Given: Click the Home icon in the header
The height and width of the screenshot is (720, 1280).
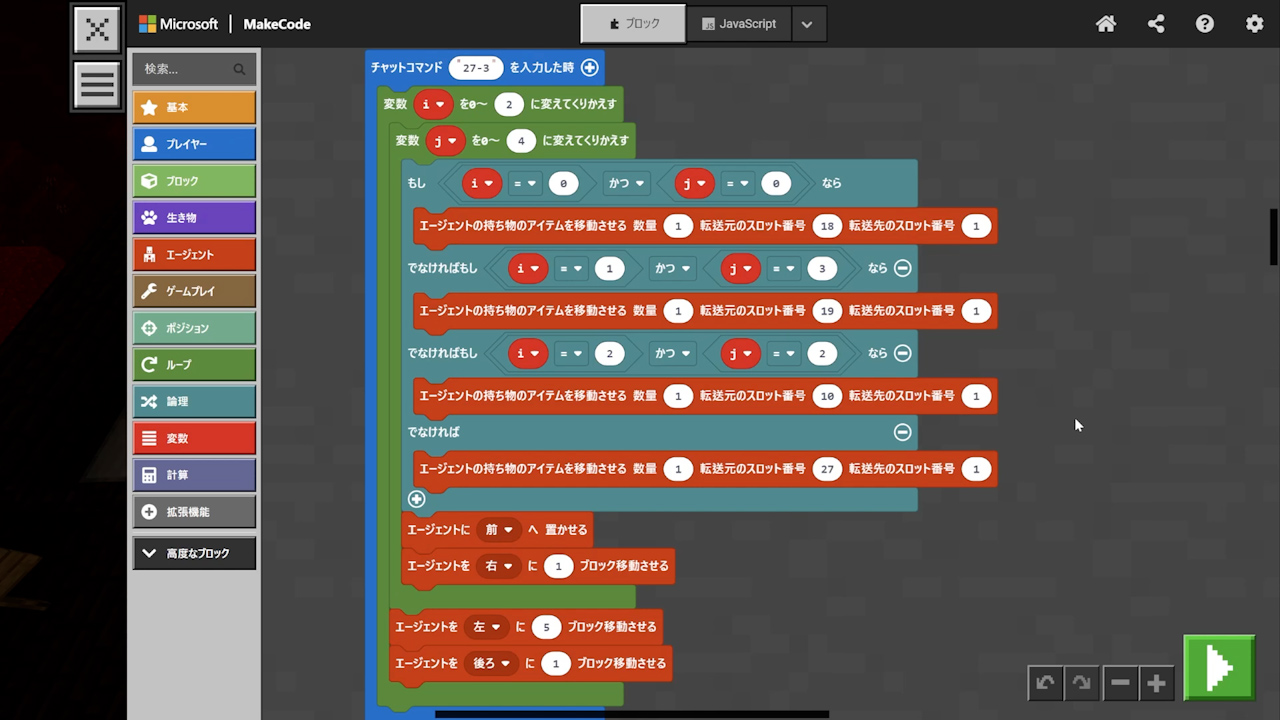Looking at the screenshot, I should click(x=1106, y=24).
